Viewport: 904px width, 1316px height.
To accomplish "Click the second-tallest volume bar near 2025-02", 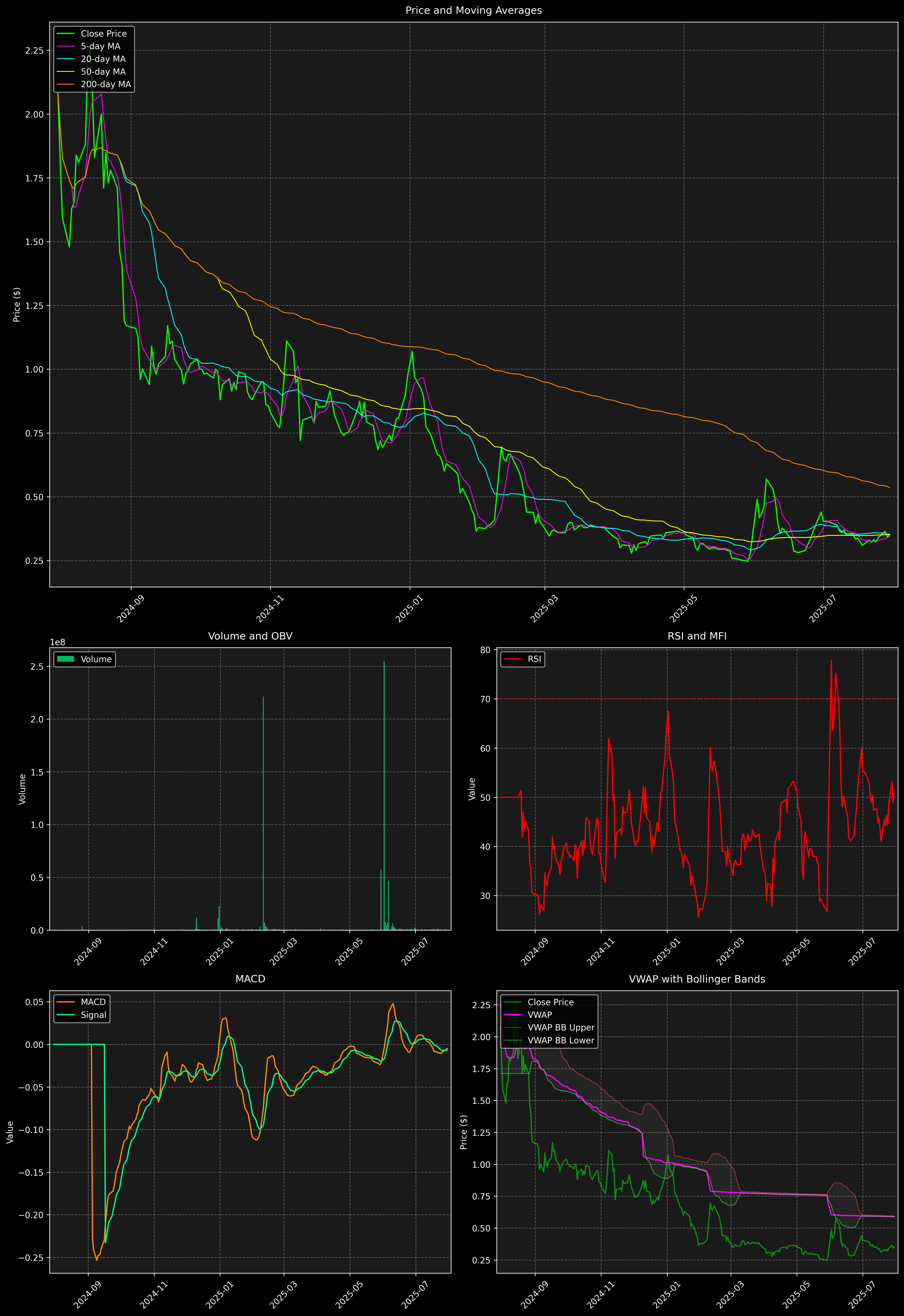I will [x=263, y=813].
